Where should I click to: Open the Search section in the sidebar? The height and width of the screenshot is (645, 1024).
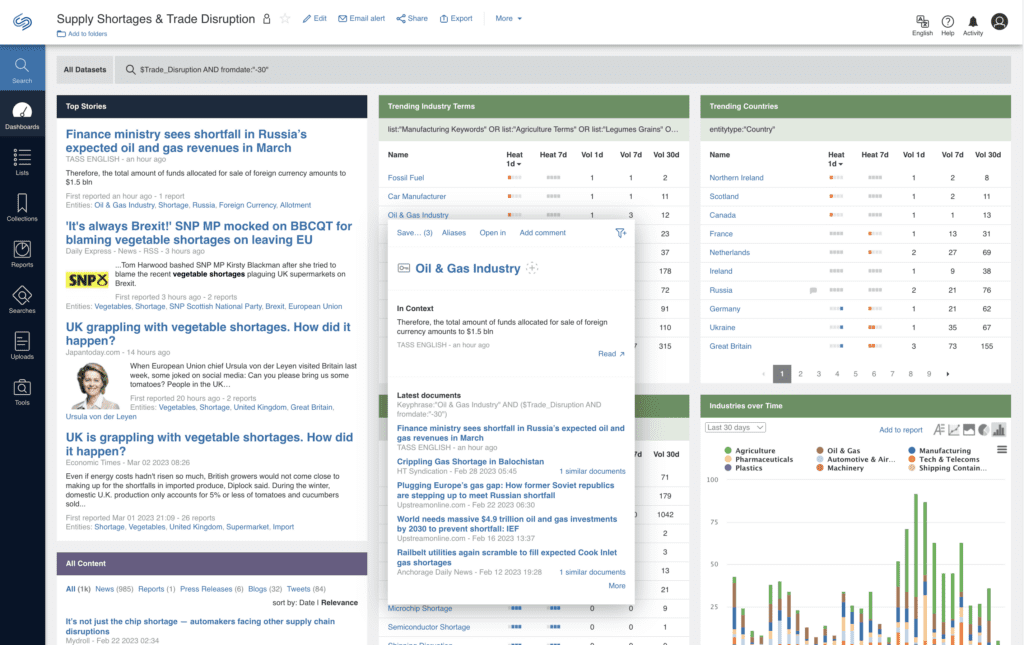coord(22,69)
